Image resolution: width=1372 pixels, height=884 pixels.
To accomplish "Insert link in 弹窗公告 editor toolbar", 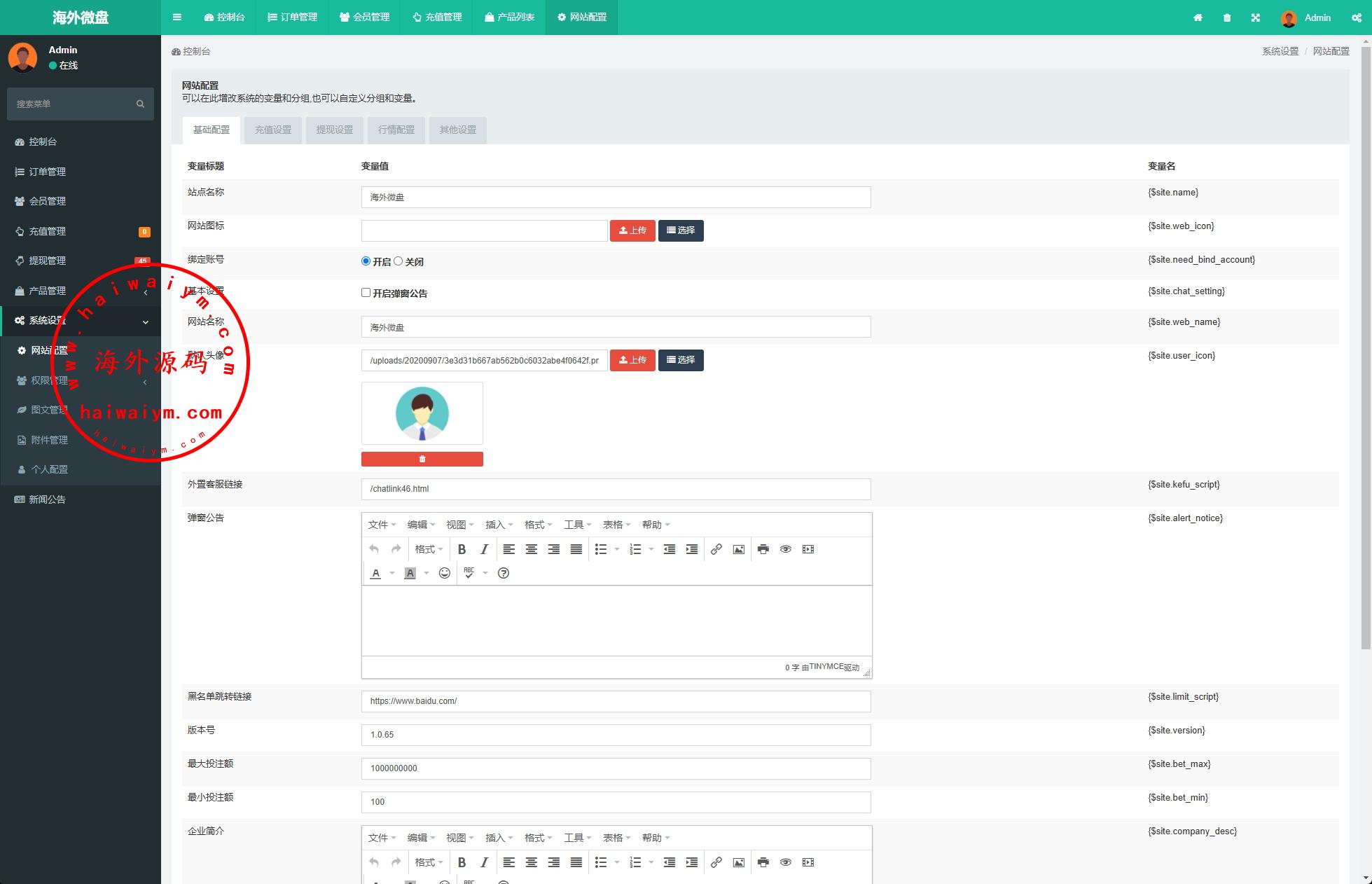I will [x=716, y=549].
